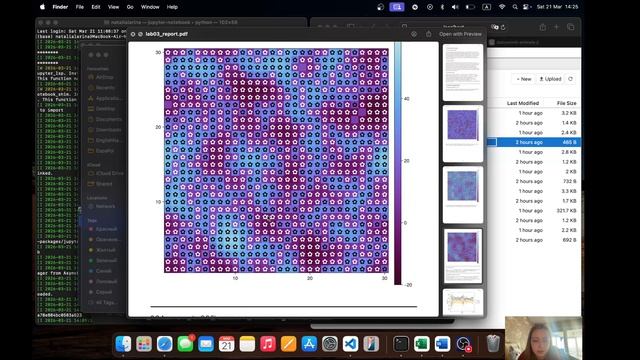Open Pages app in the Dock
640x360 pixels.
point(289,344)
